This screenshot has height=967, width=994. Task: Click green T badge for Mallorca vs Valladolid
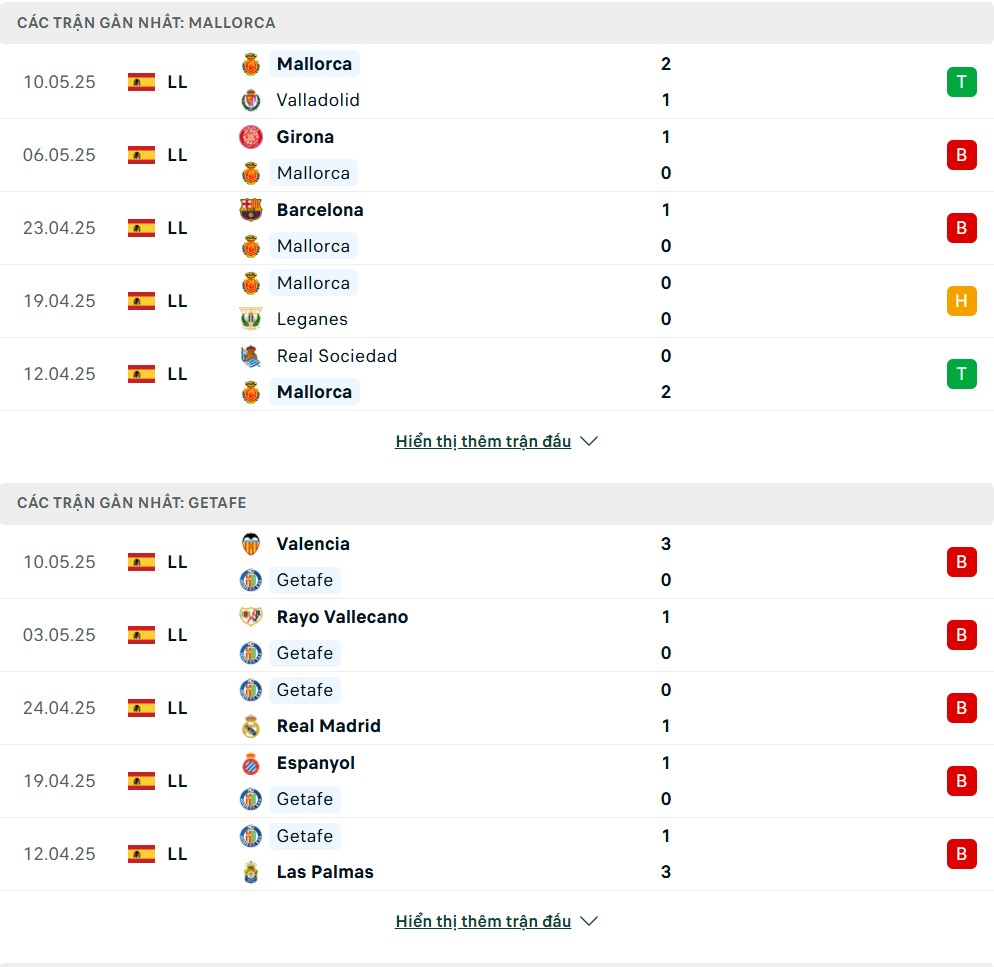coord(962,82)
